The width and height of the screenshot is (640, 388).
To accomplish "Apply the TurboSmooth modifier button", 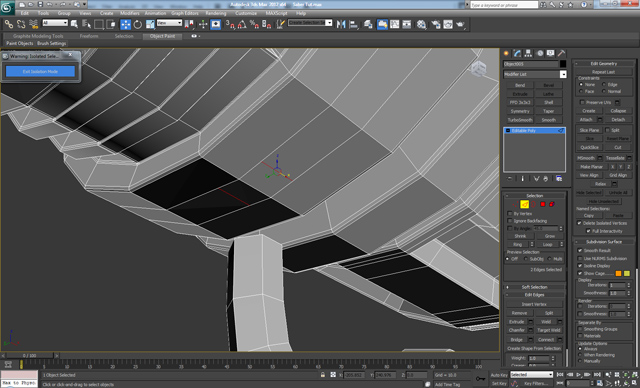I will (520, 120).
